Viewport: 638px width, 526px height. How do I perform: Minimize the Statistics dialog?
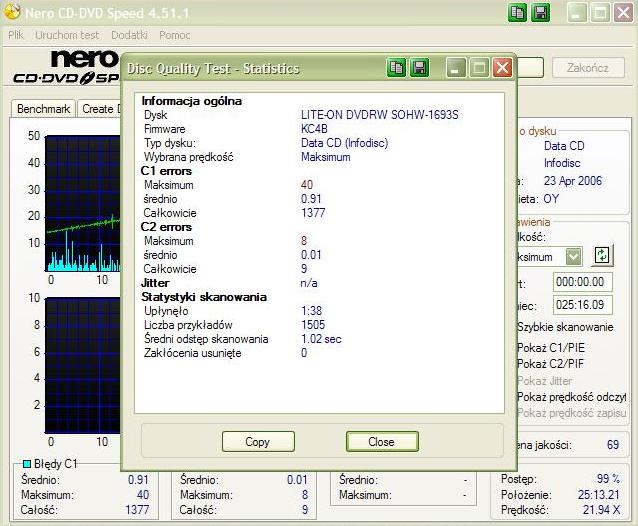pyautogui.click(x=456, y=68)
